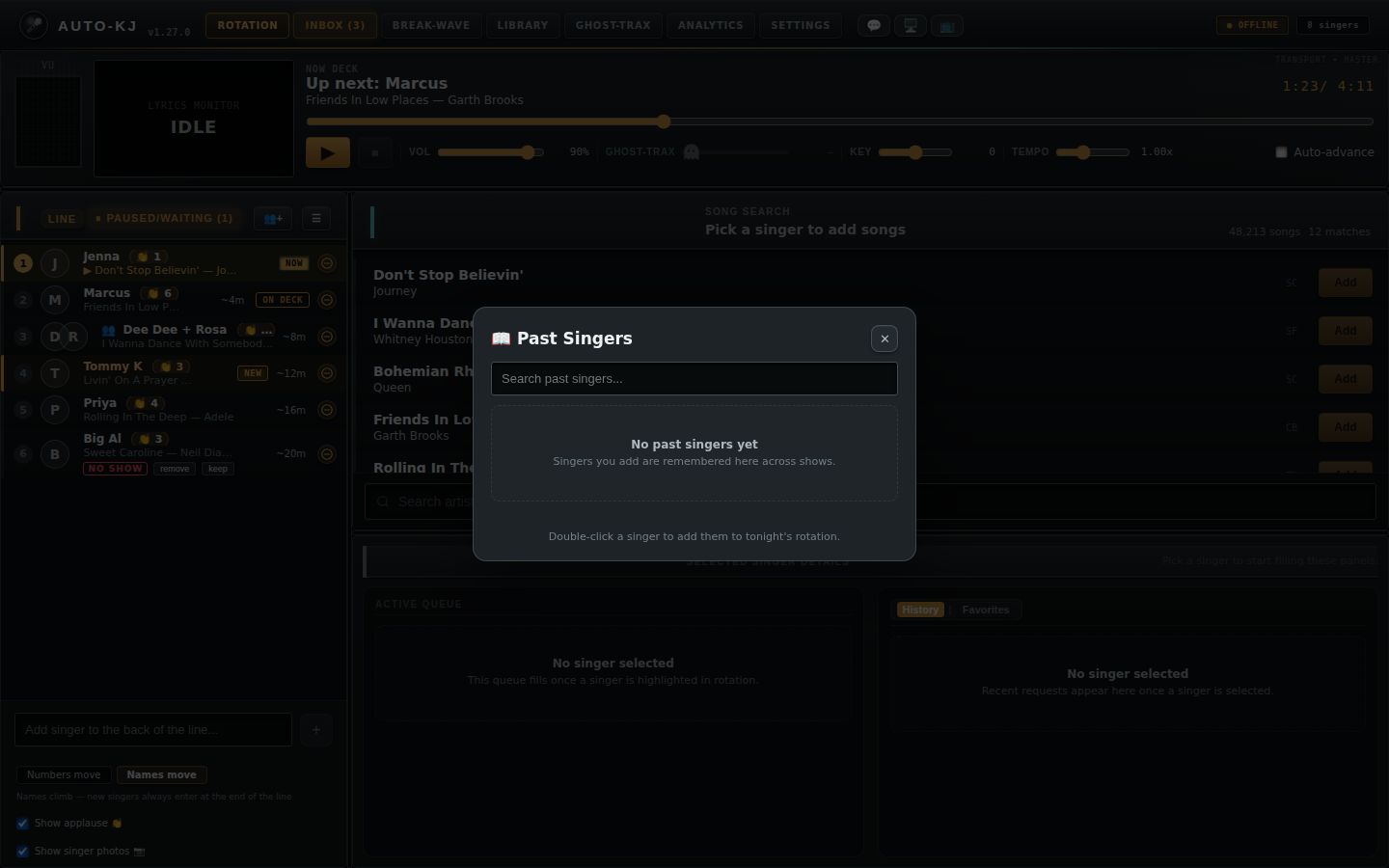Viewport: 1389px width, 868px height.
Task: Open the rotation list menu icon
Action: tap(316, 218)
